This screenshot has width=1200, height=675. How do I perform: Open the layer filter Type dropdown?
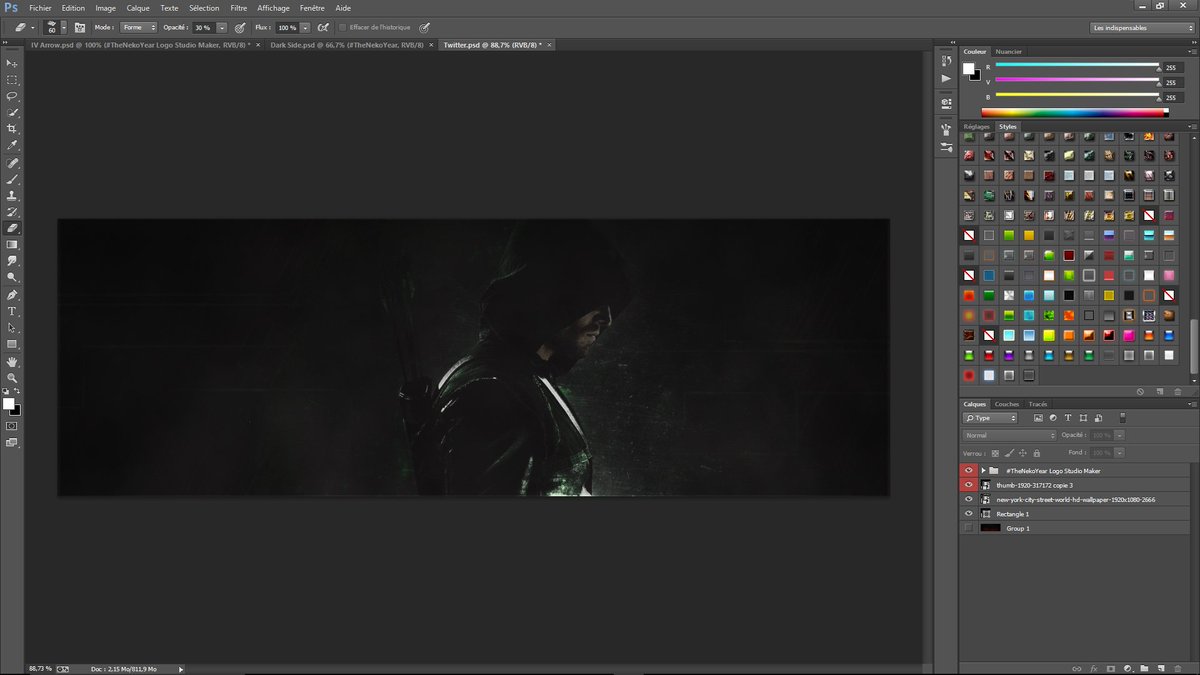pos(990,418)
